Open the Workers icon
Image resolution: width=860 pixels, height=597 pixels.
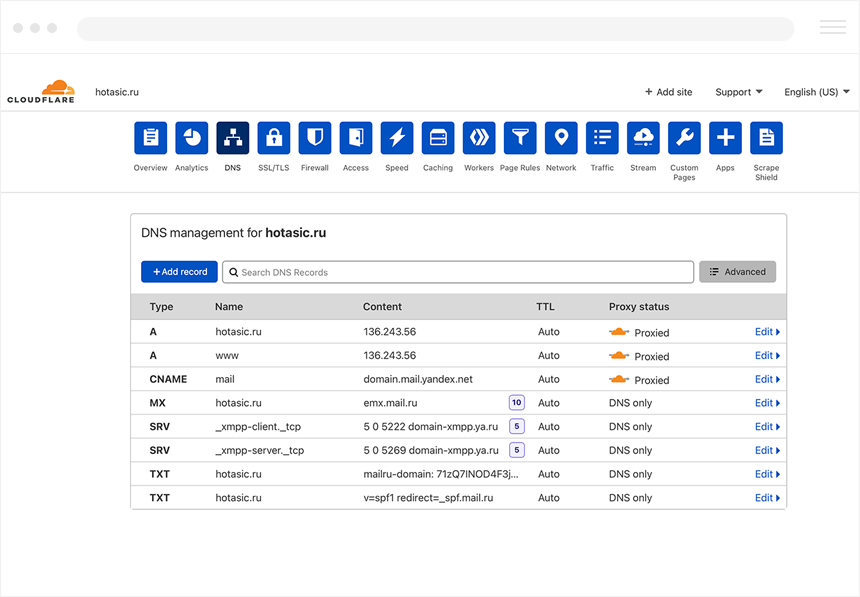click(479, 138)
